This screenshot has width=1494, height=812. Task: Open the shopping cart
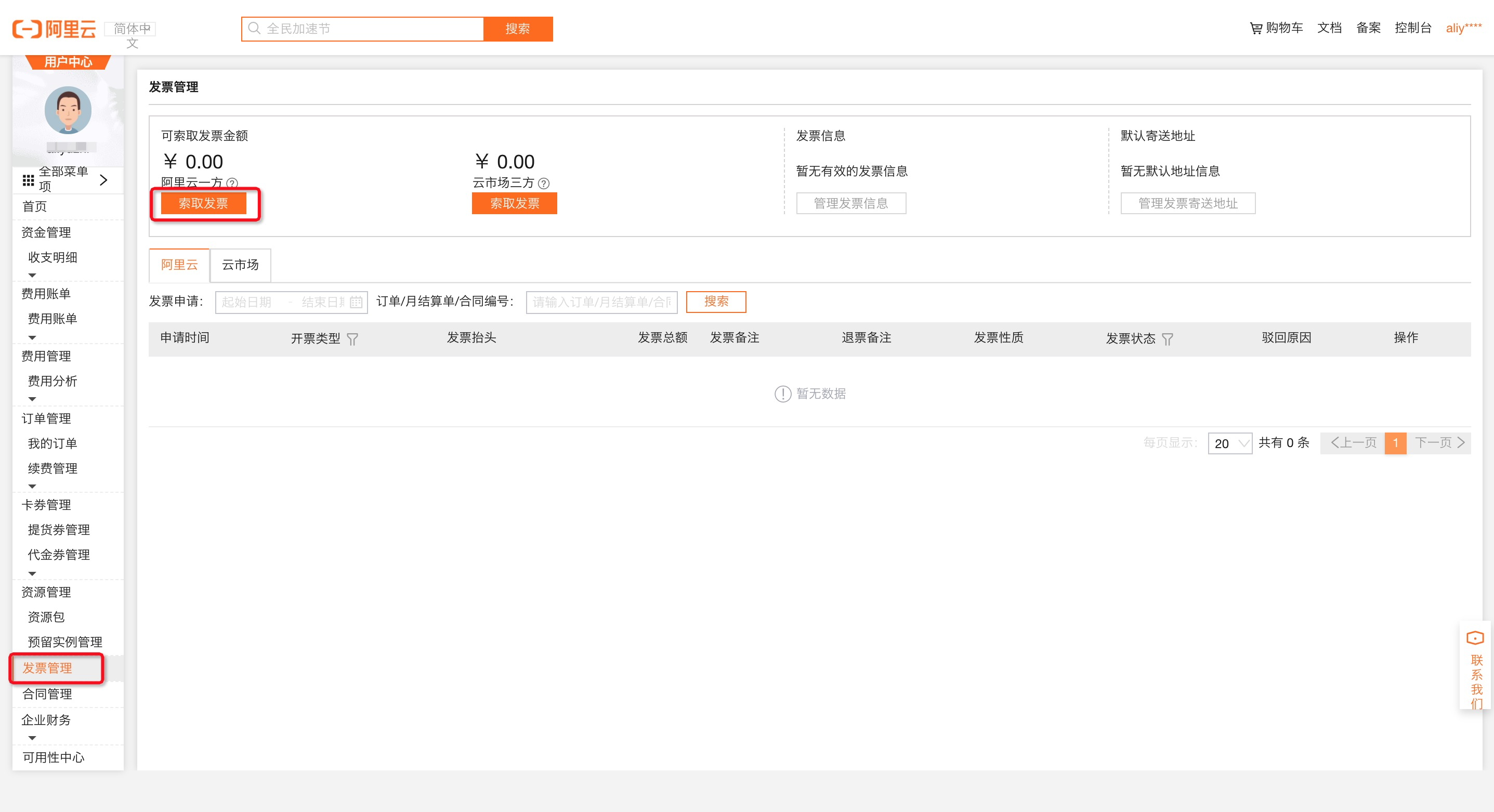[x=1276, y=28]
